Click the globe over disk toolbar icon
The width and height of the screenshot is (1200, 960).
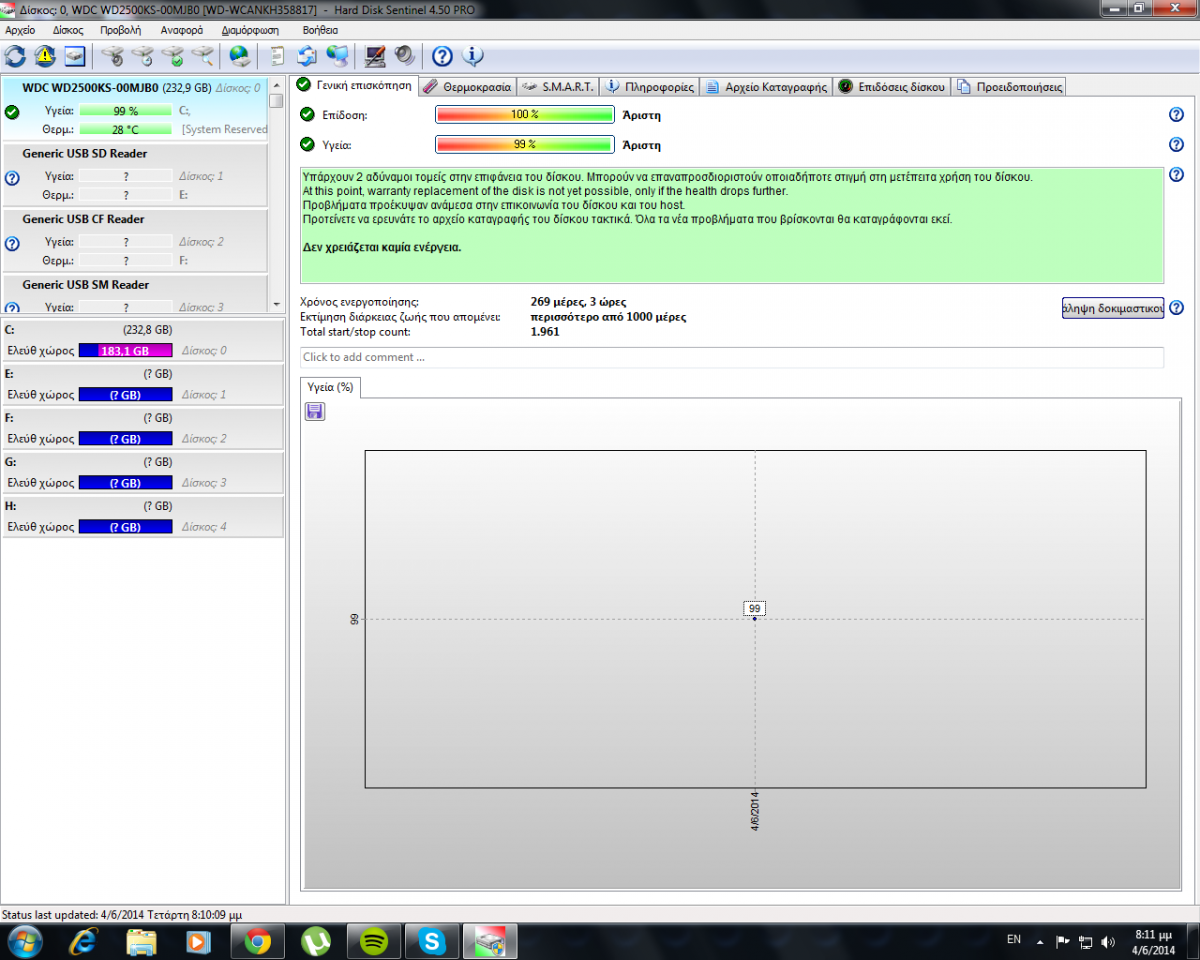tap(240, 55)
